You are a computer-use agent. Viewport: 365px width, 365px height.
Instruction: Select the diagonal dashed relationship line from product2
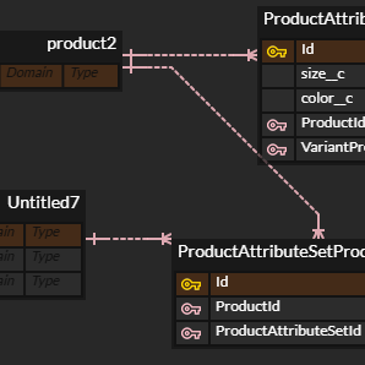coord(244,140)
